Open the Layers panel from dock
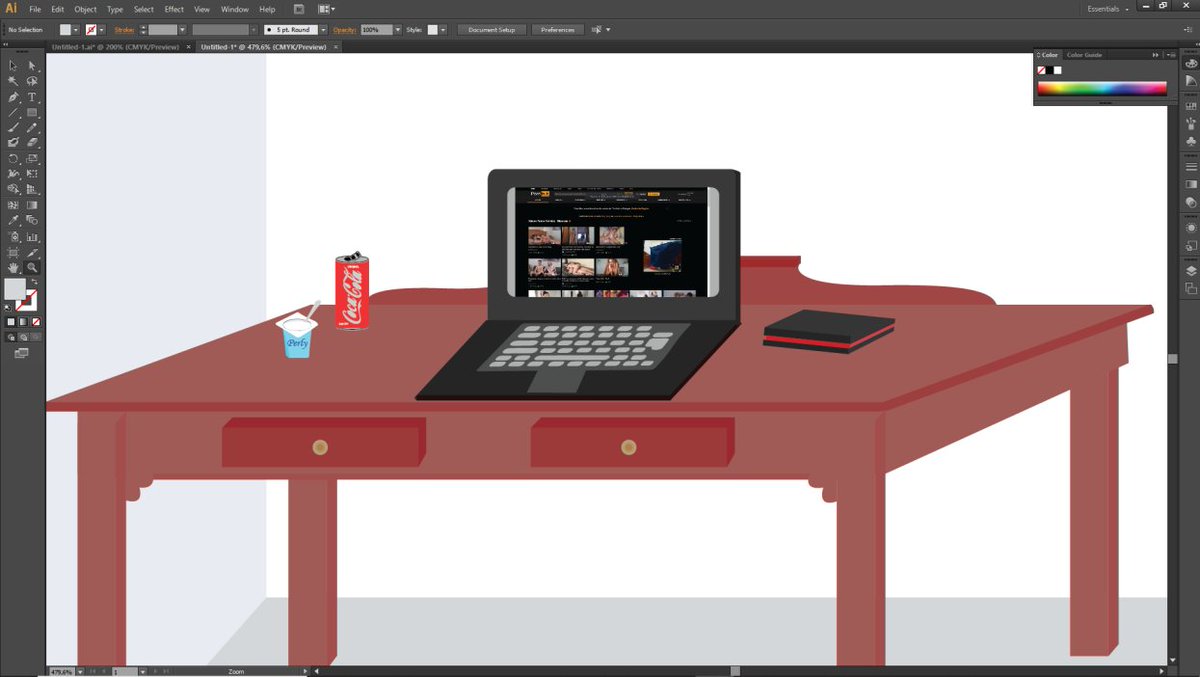 click(x=1190, y=270)
